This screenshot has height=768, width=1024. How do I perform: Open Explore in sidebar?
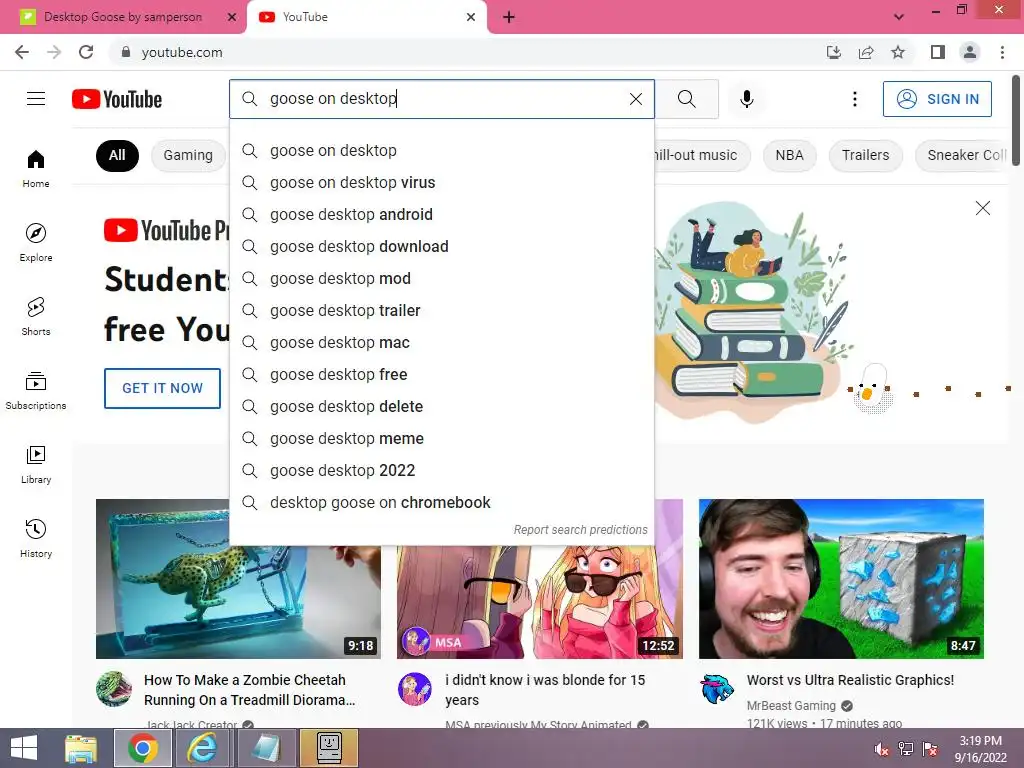pos(36,242)
